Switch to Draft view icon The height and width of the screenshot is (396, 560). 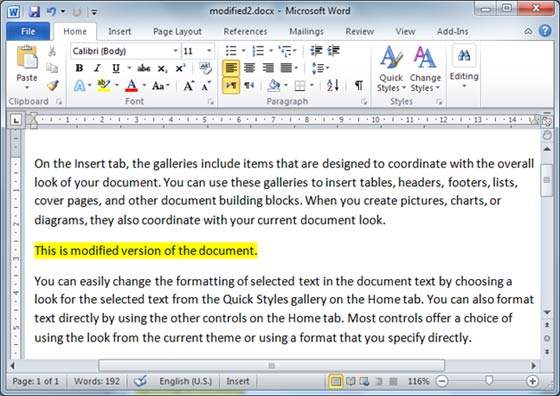(393, 381)
